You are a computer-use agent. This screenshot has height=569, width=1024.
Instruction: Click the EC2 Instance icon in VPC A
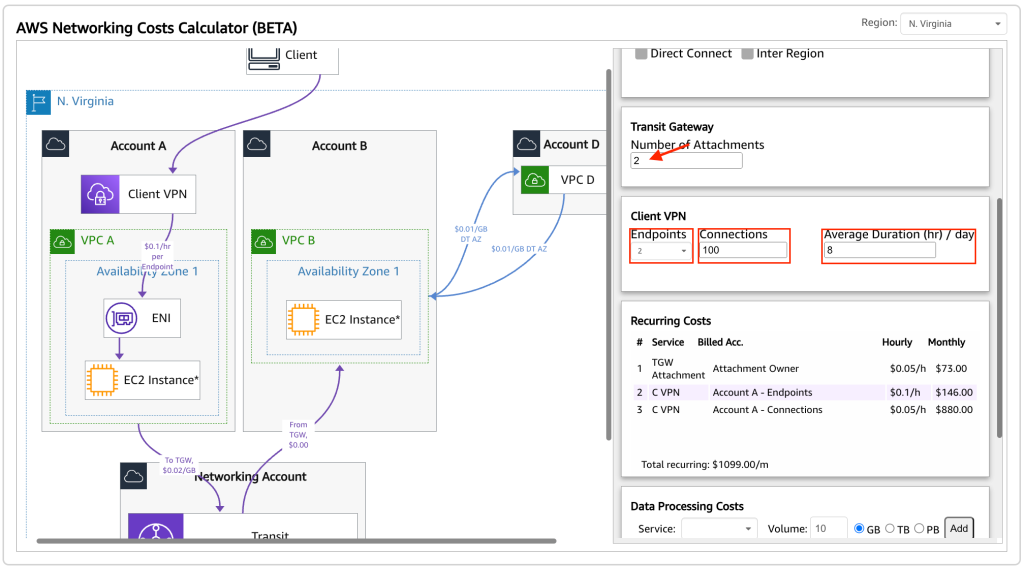click(x=102, y=380)
